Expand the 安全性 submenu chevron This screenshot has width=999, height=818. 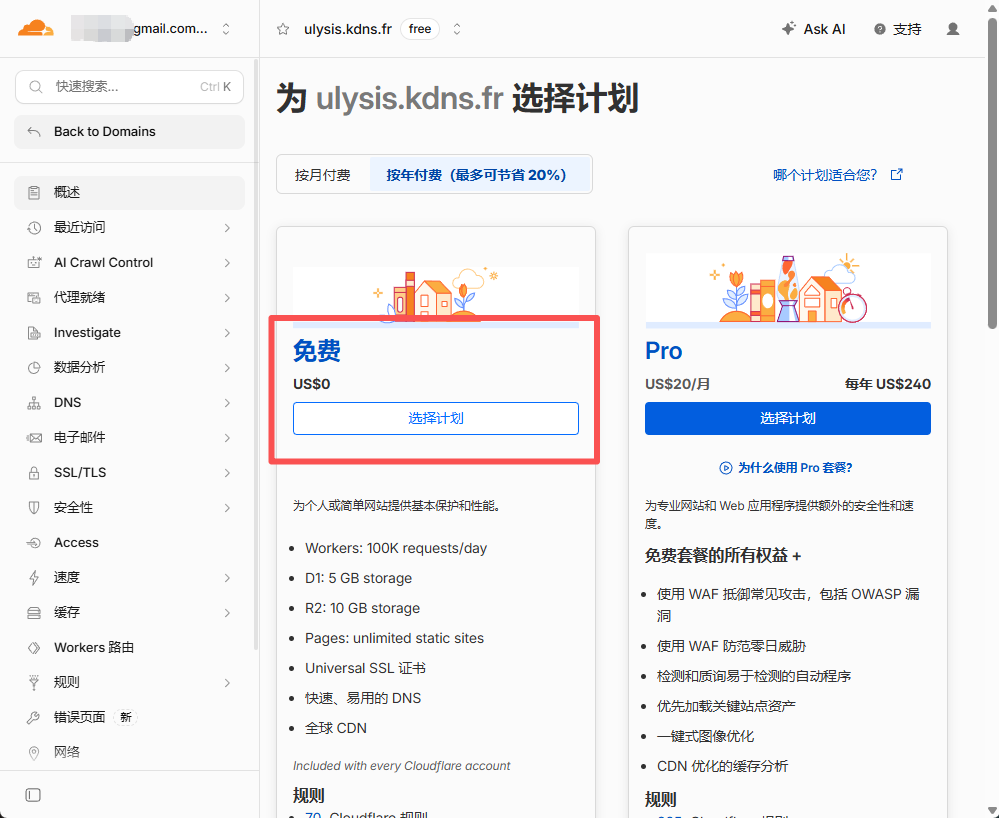pyautogui.click(x=227, y=508)
